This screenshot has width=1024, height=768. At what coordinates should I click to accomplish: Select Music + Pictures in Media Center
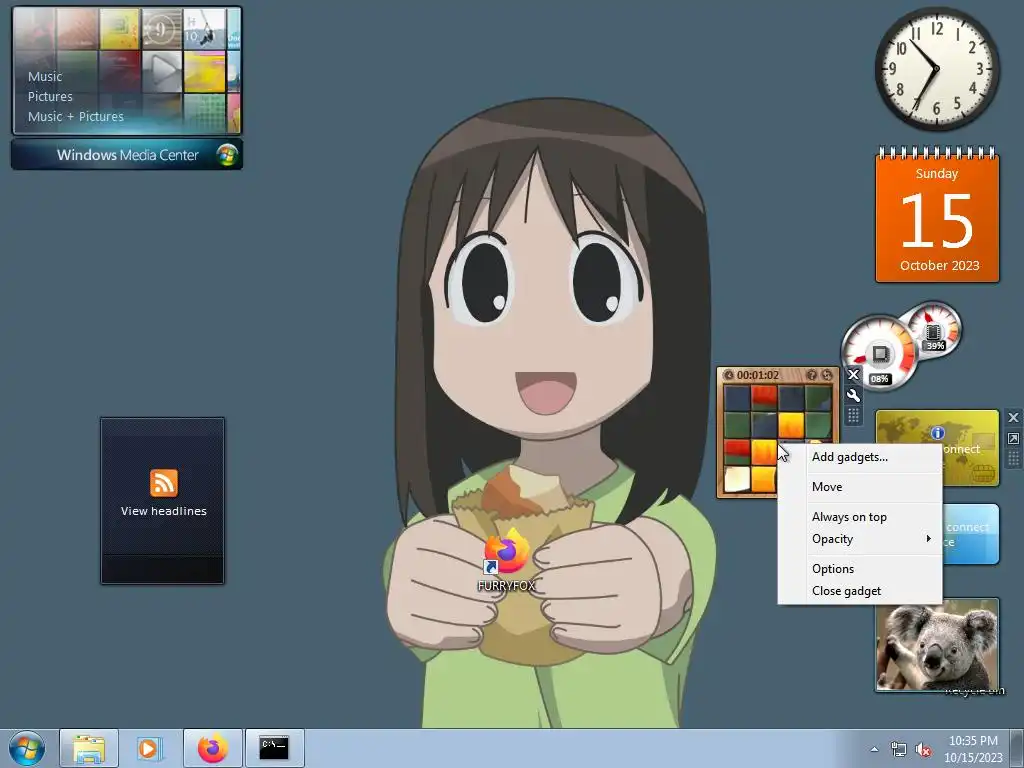pos(76,117)
